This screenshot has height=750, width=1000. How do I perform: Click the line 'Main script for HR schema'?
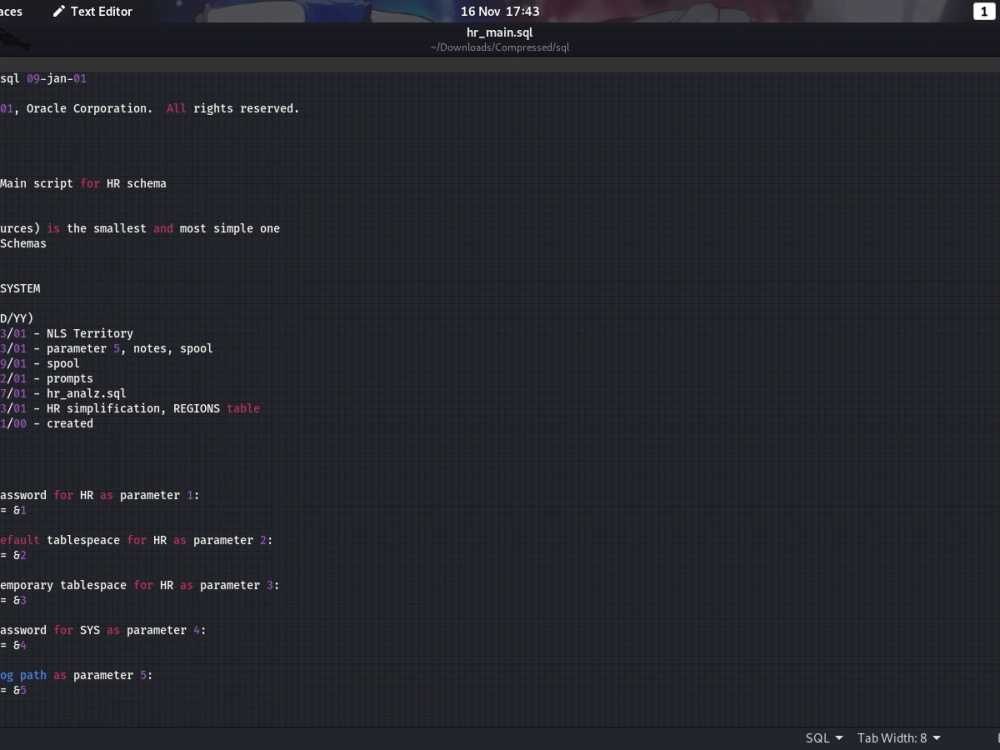pyautogui.click(x=83, y=184)
